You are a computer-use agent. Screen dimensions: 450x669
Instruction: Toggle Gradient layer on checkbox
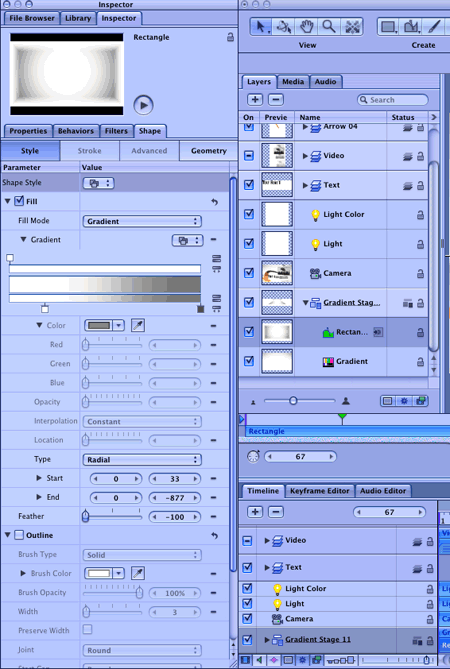(x=249, y=361)
